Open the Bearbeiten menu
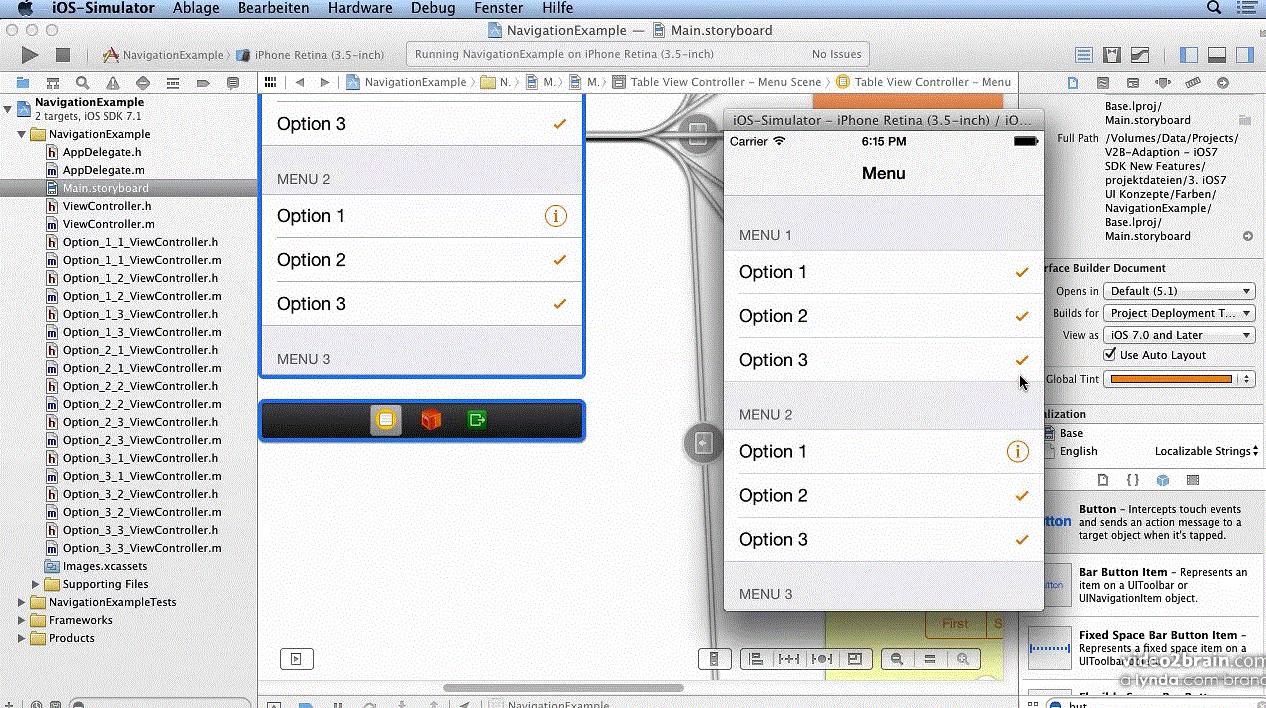This screenshot has width=1266, height=708. tap(273, 8)
